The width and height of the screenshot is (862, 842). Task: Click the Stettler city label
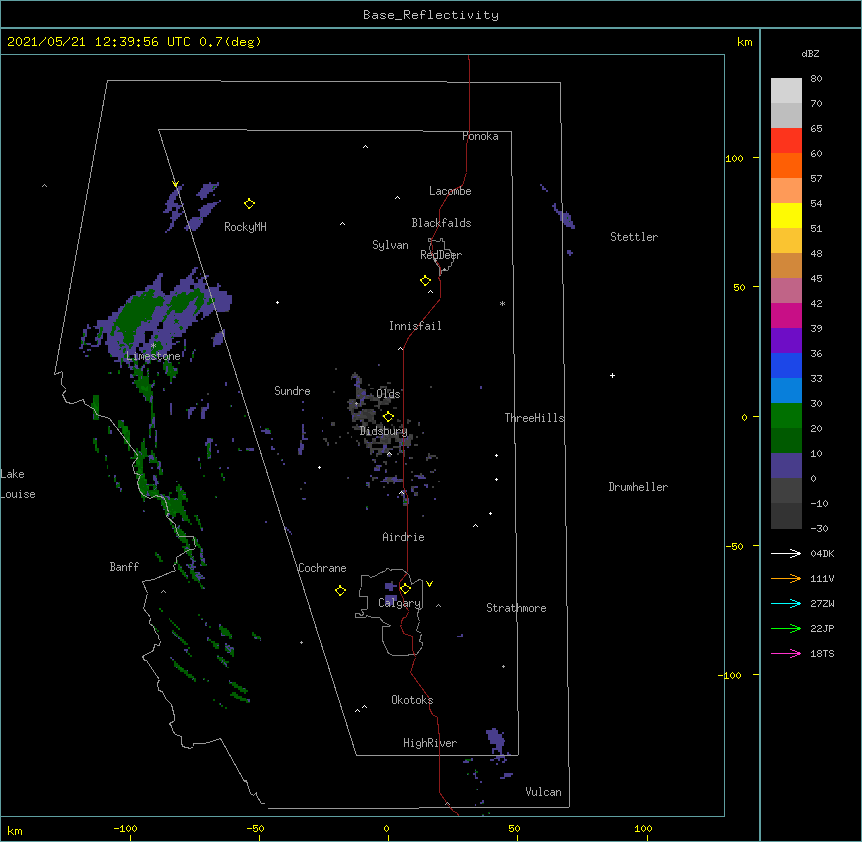tap(634, 237)
